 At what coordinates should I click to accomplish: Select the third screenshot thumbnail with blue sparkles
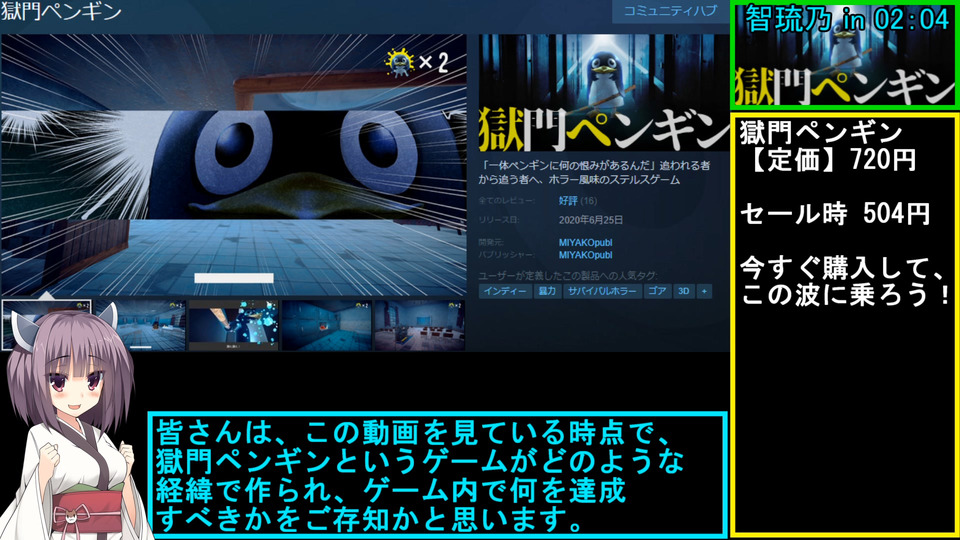pyautogui.click(x=233, y=325)
